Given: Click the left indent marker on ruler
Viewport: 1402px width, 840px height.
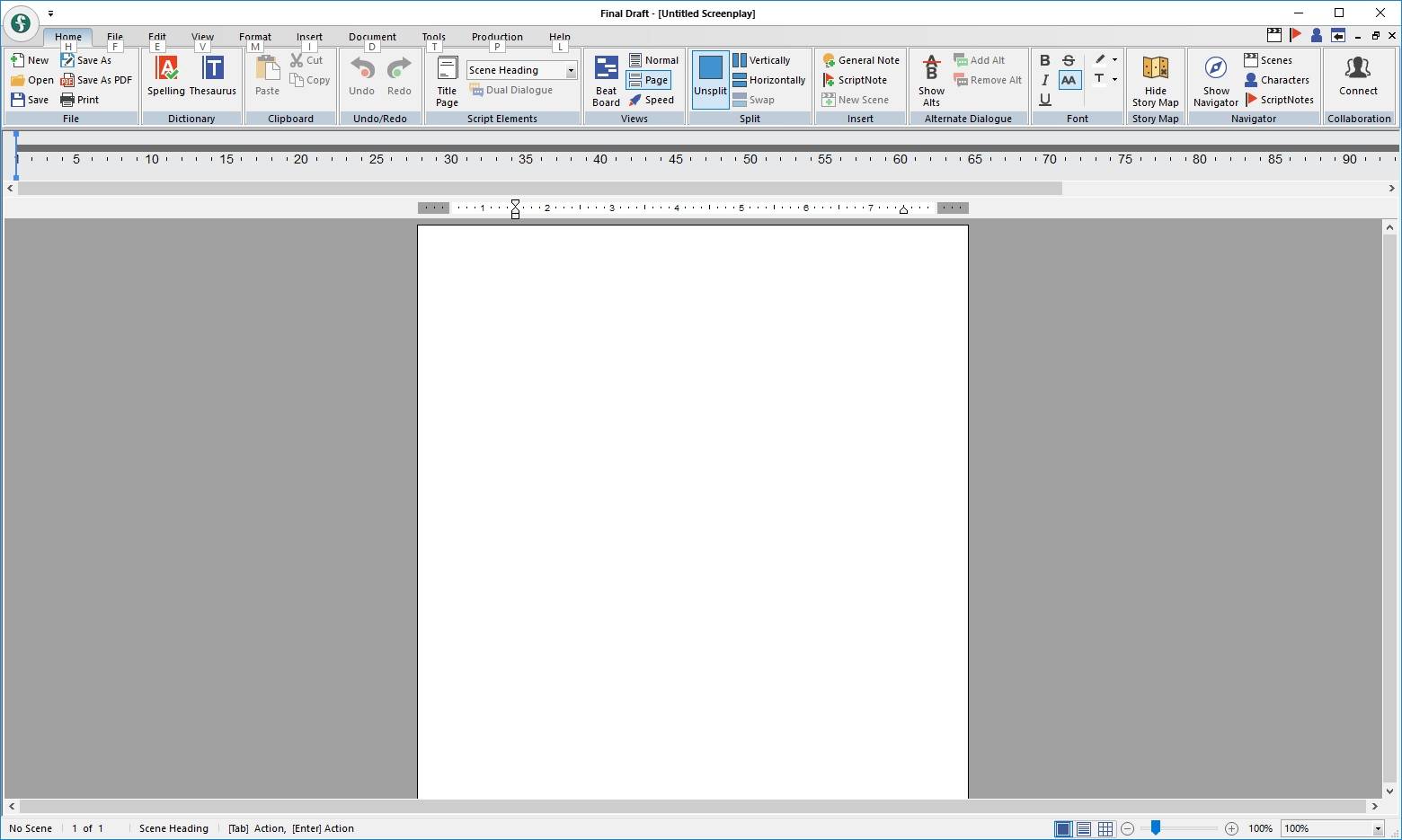Looking at the screenshot, I should point(515,208).
